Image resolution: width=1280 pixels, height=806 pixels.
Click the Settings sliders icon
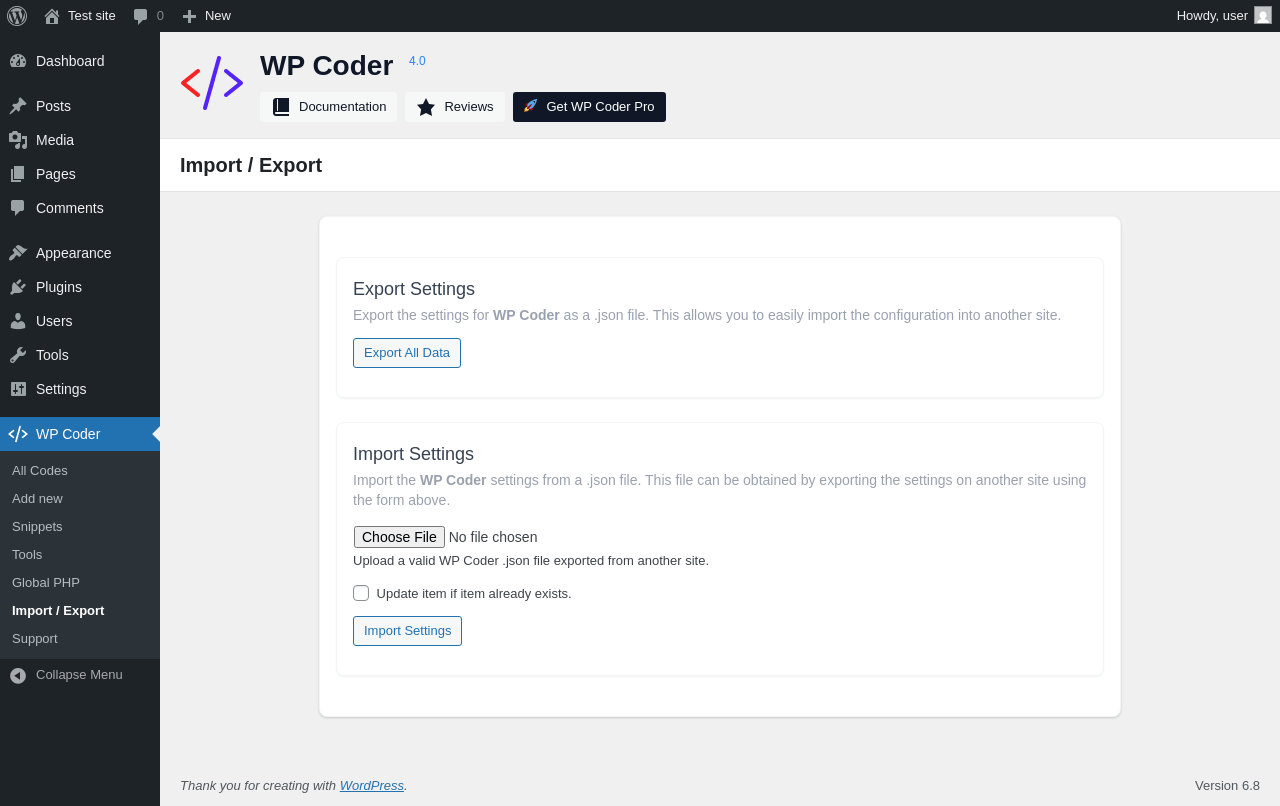(18, 389)
